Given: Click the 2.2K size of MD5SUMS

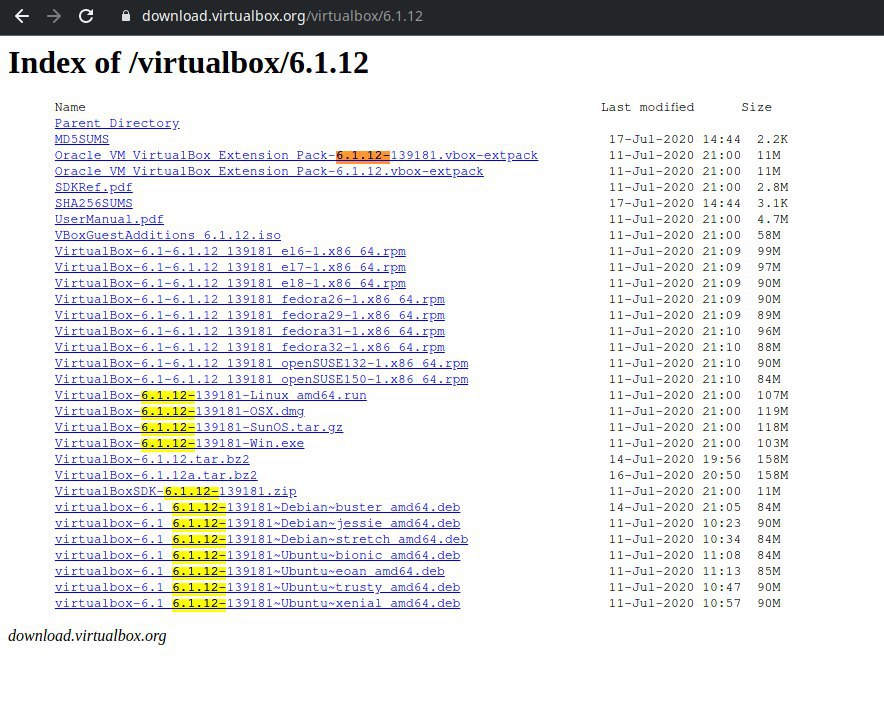Looking at the screenshot, I should (x=772, y=139).
